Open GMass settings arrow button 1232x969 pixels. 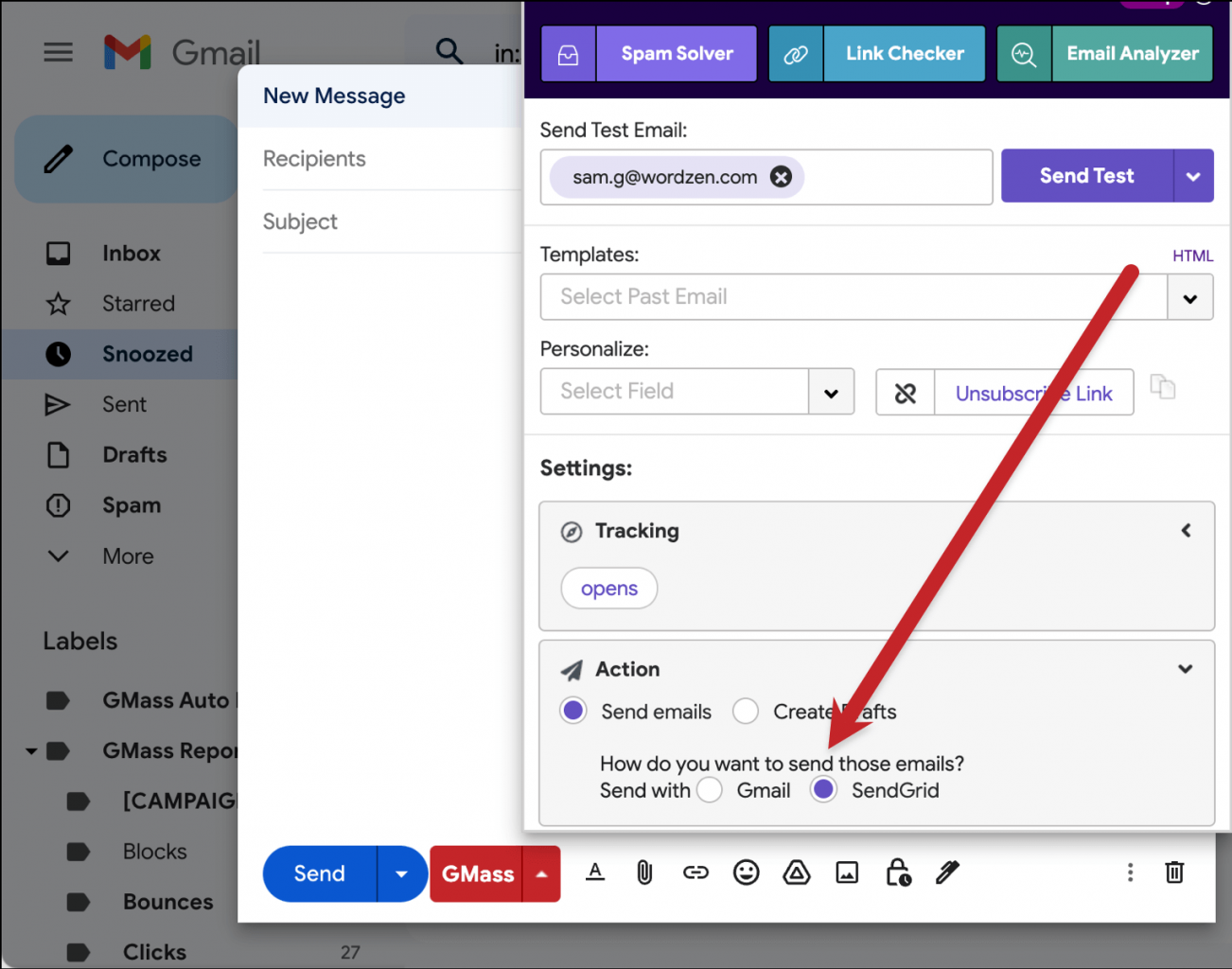(541, 873)
